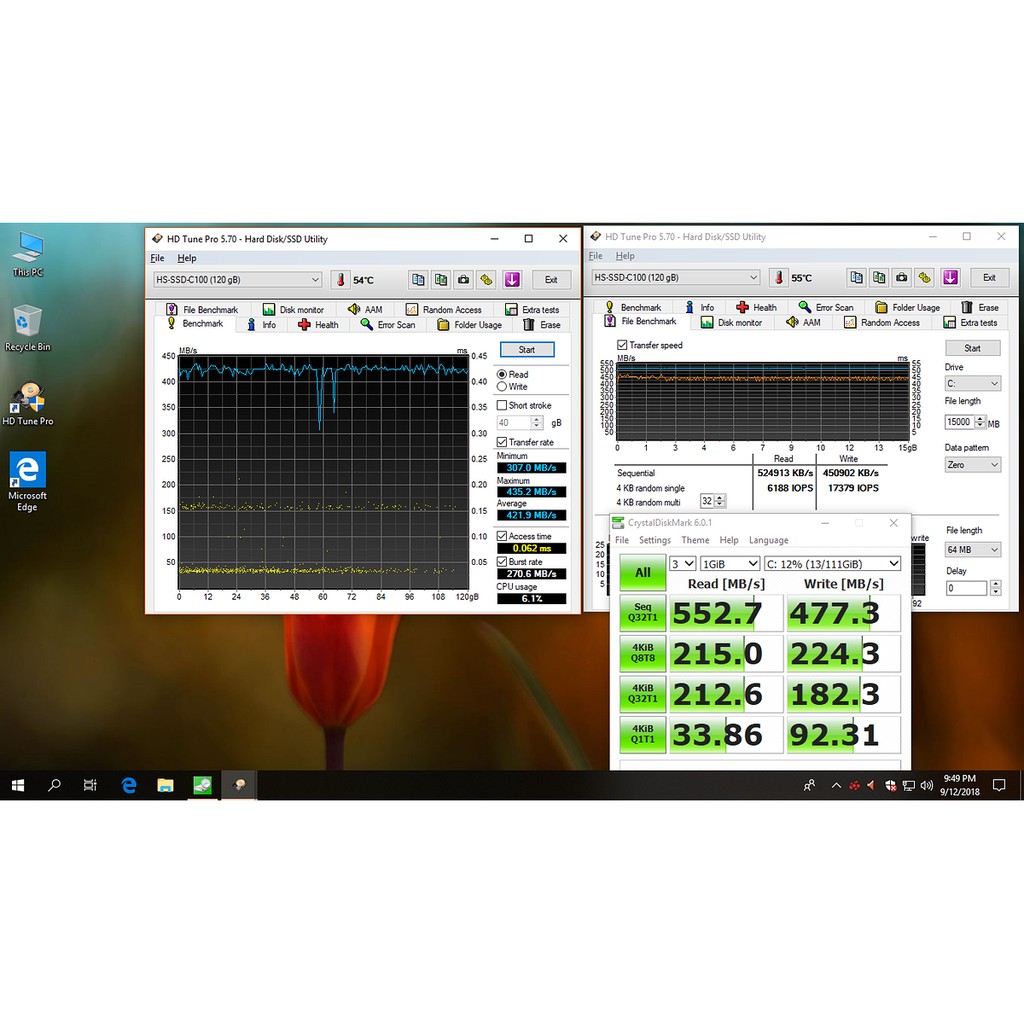Open the Drive C: dropdown
The image size is (1024, 1024).
tap(972, 384)
